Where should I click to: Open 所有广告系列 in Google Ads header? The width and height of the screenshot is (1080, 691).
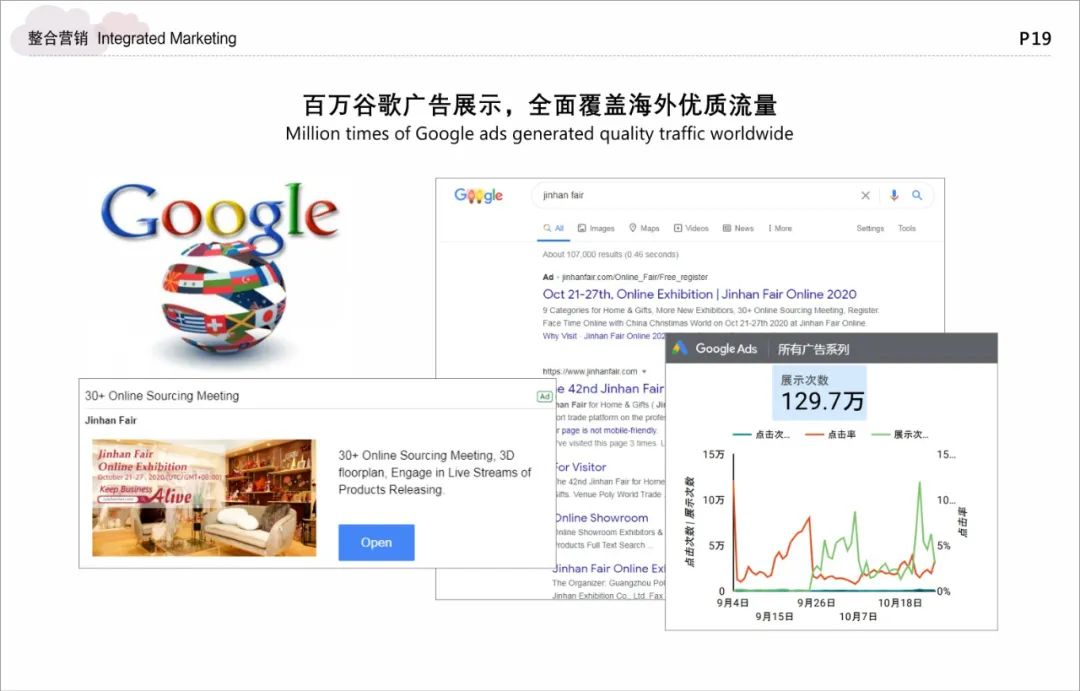(x=813, y=349)
